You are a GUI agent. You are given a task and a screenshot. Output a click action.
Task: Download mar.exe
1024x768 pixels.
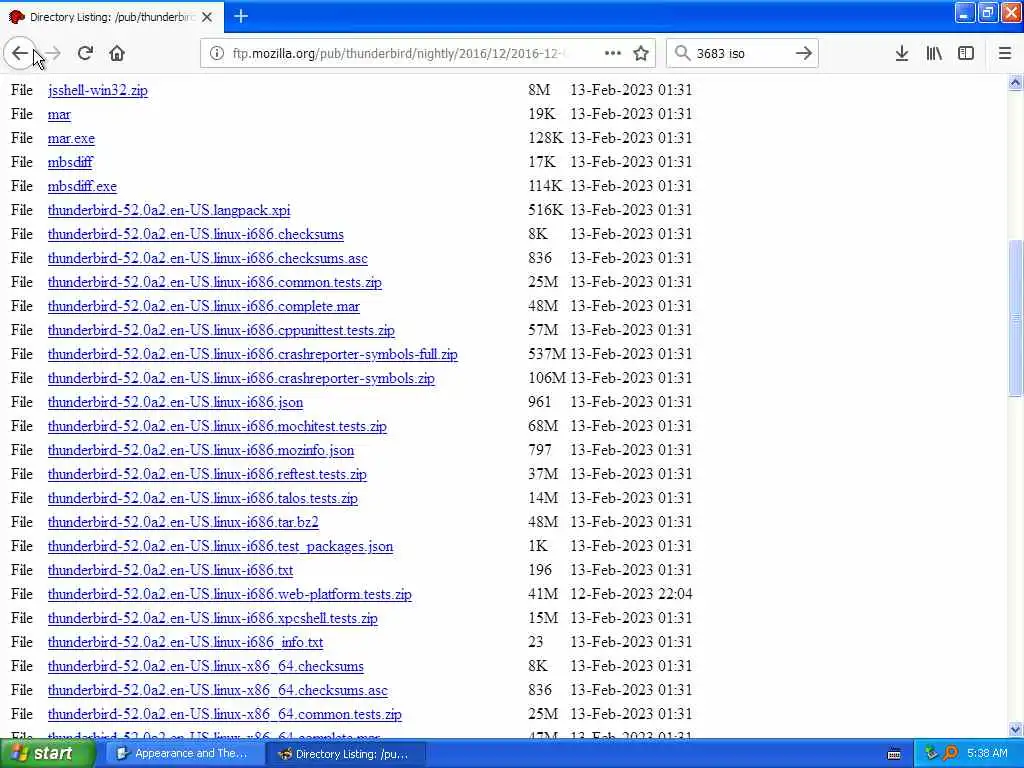(71, 138)
